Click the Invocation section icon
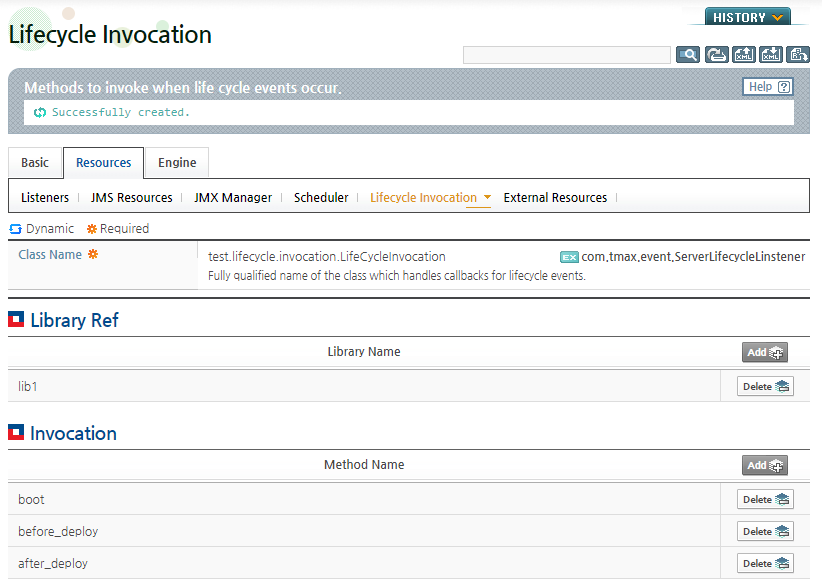This screenshot has width=822, height=588. [x=16, y=432]
